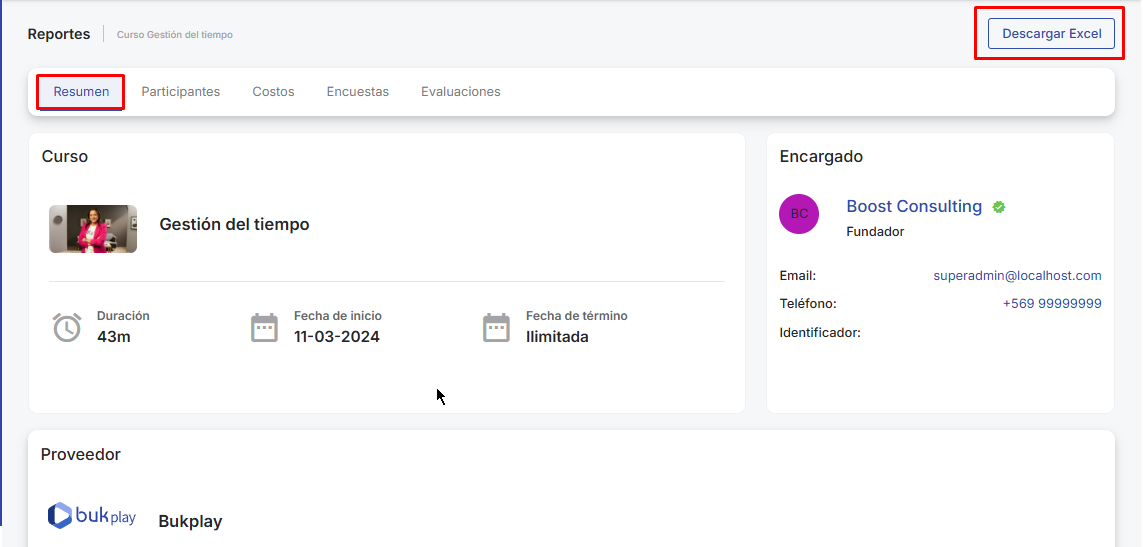Click the Gestión del tiempo course title
The width and height of the screenshot is (1143, 547).
point(234,225)
